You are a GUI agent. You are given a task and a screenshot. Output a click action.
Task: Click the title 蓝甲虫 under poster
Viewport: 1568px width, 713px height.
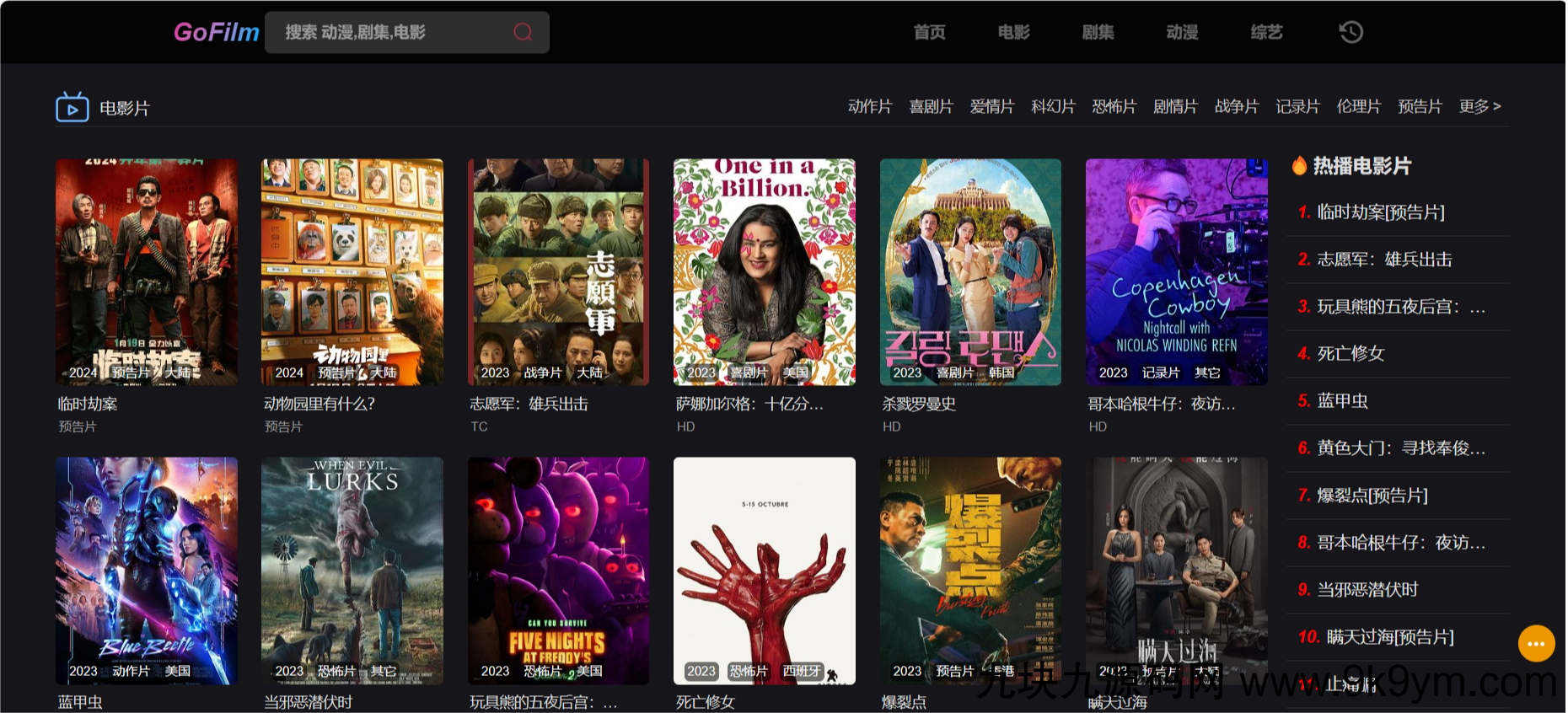80,702
